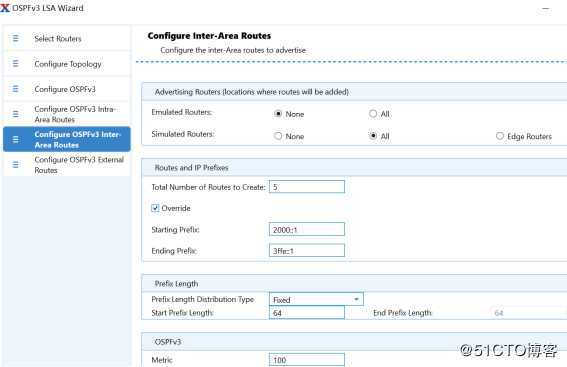
Task: Click the list icon beside Configure OSPFv3
Action: pos(16,89)
